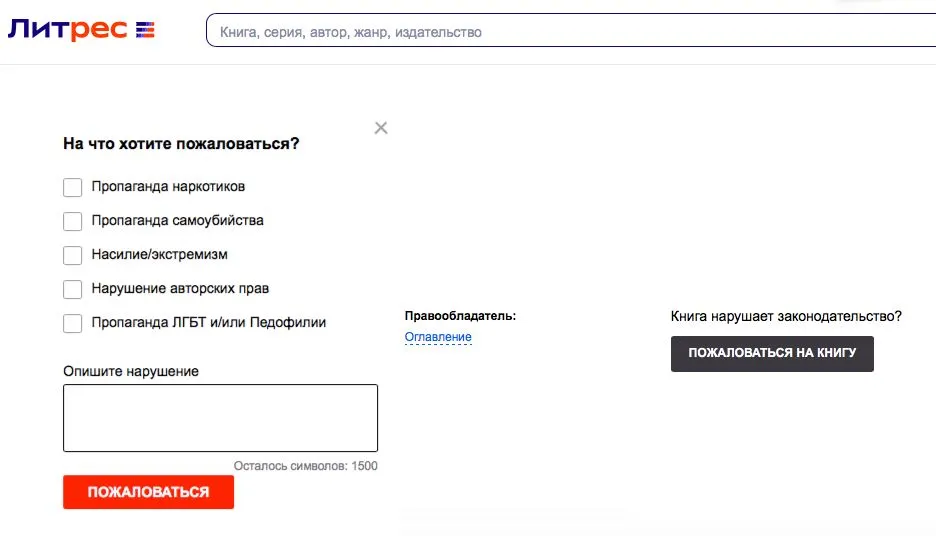
Task: Submit with the red ПОЖАЛОВАТЬСЯ button
Action: [x=149, y=492]
